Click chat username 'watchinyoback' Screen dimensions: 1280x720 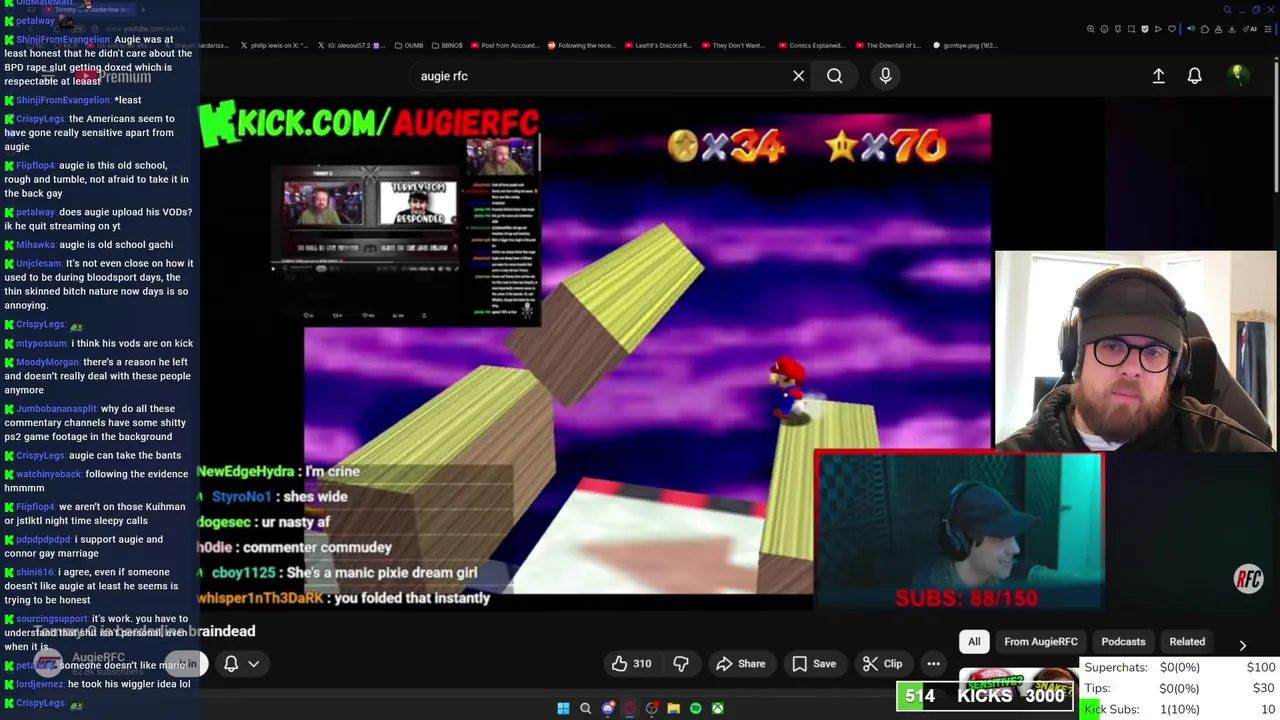(x=48, y=474)
